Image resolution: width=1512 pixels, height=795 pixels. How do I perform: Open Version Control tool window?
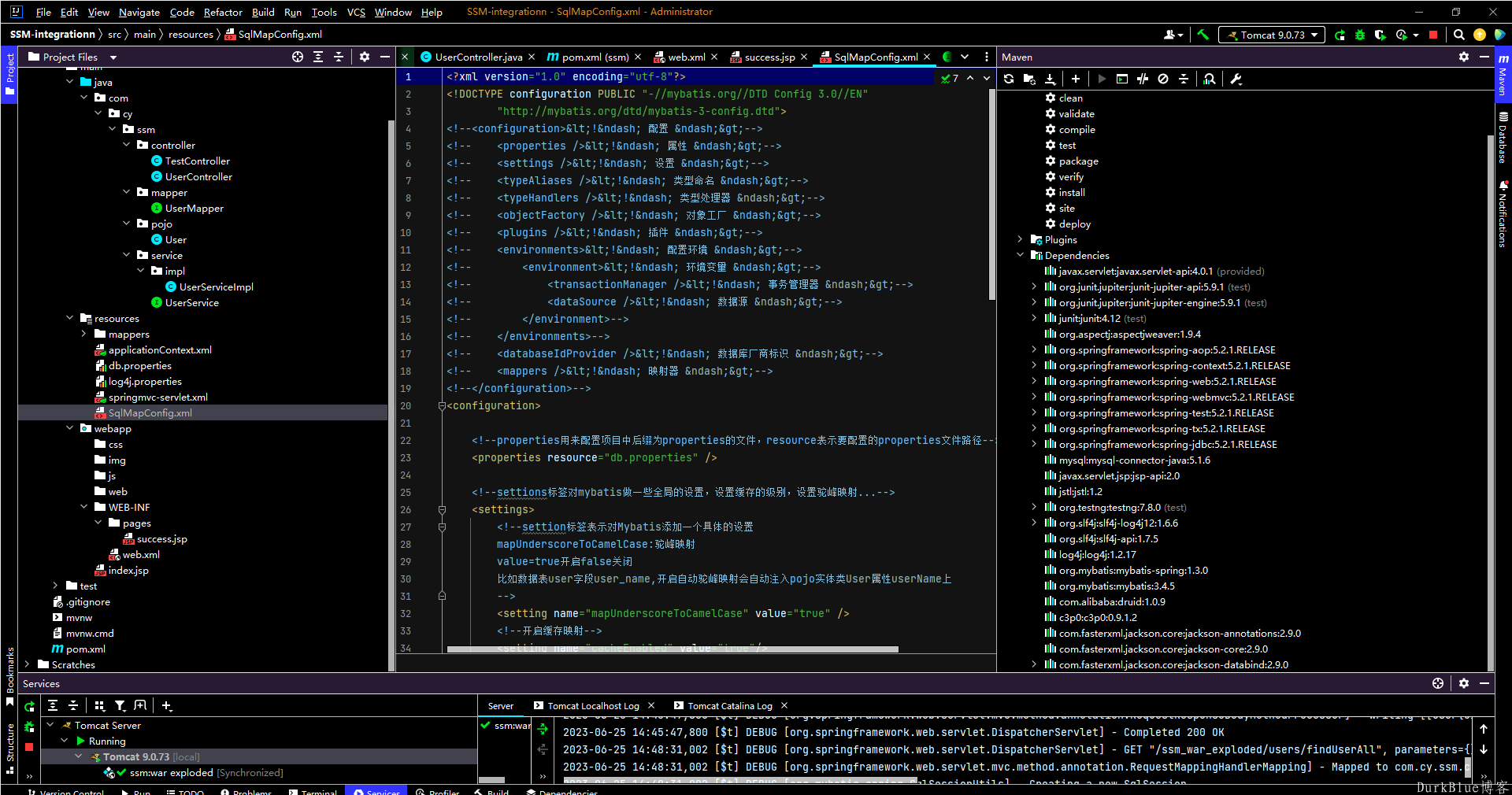[66, 790]
